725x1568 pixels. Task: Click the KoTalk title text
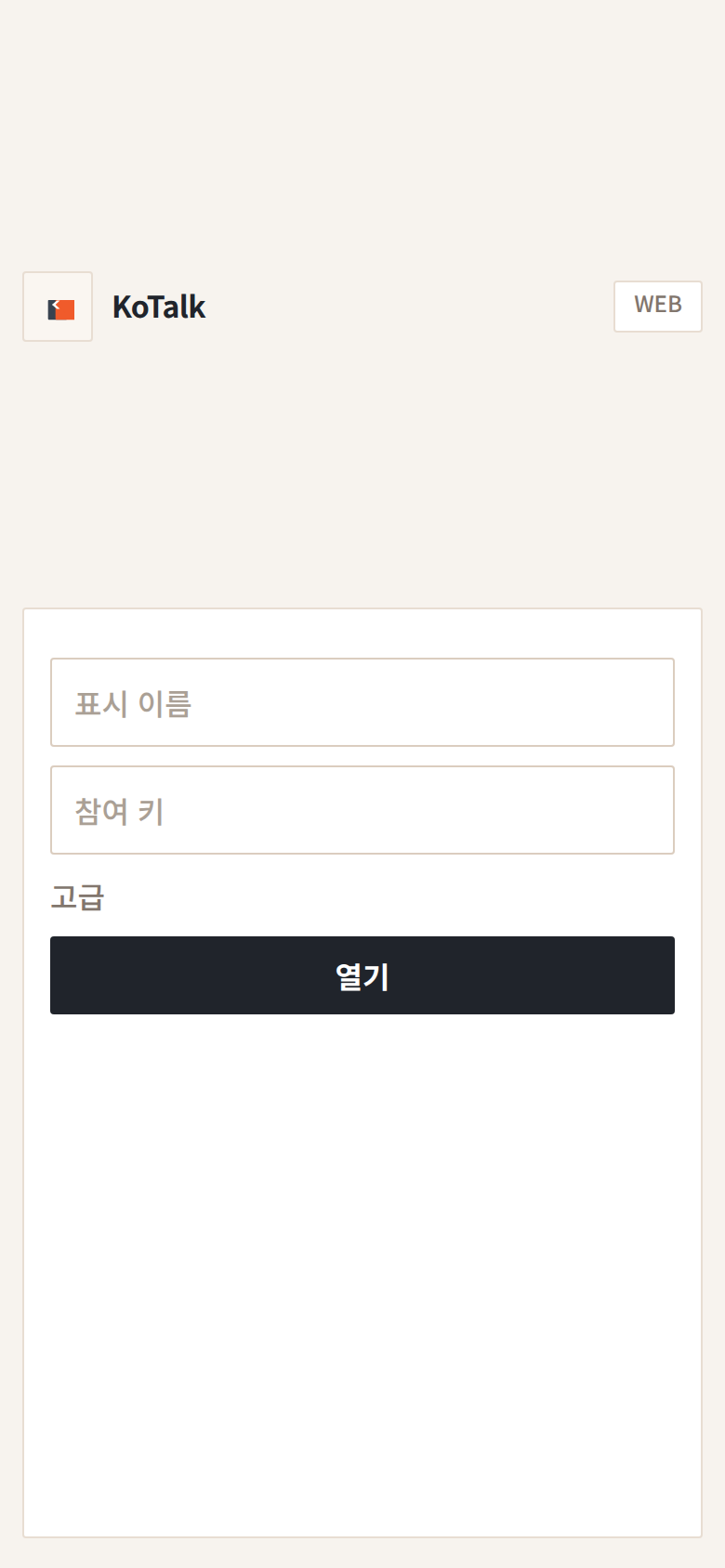(159, 307)
